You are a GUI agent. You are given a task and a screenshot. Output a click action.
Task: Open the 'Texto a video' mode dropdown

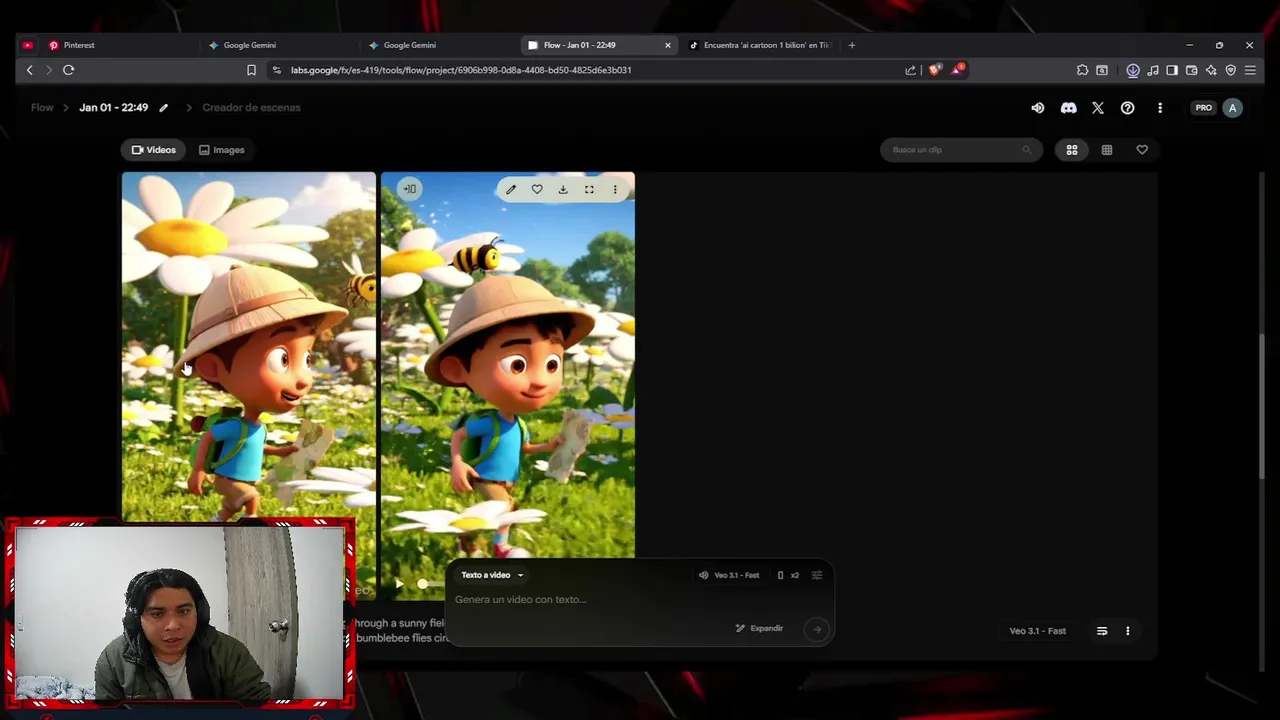pos(492,575)
